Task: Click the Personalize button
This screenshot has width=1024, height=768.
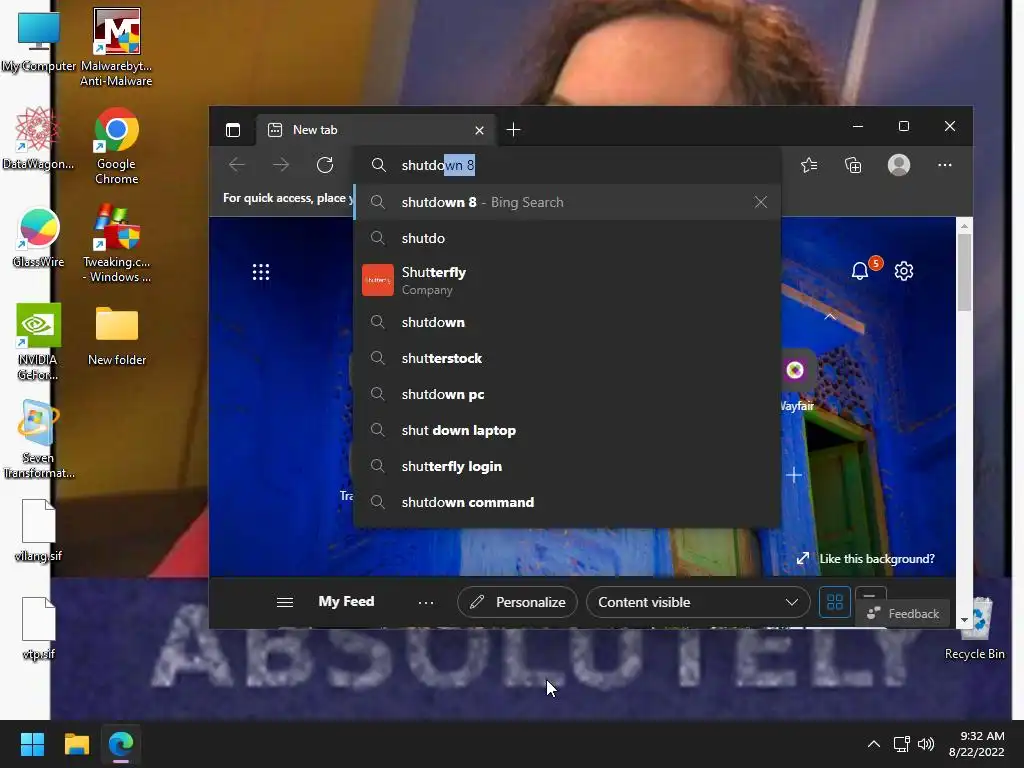Action: 517,602
